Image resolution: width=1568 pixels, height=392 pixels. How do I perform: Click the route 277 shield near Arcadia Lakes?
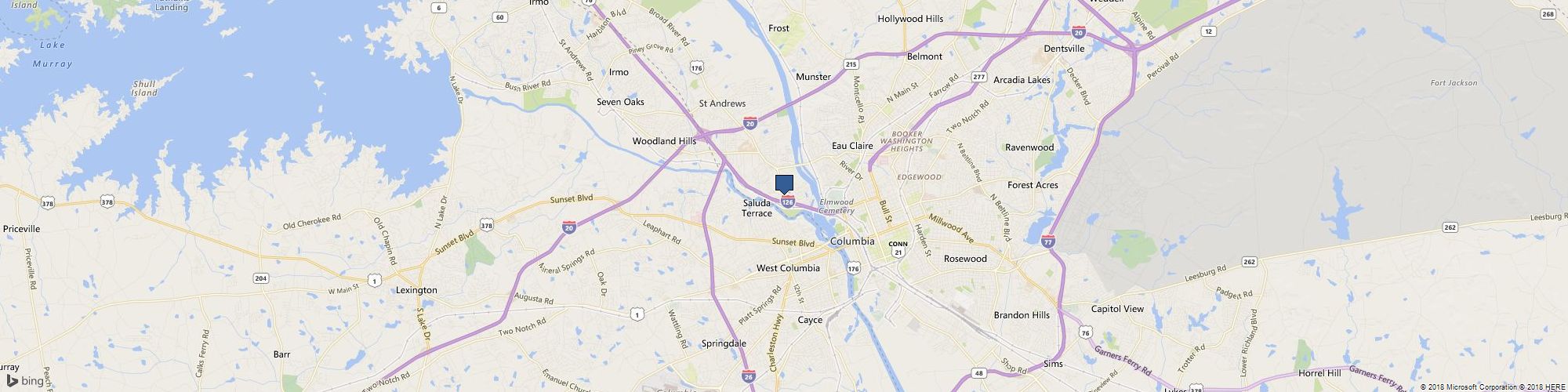[x=978, y=77]
